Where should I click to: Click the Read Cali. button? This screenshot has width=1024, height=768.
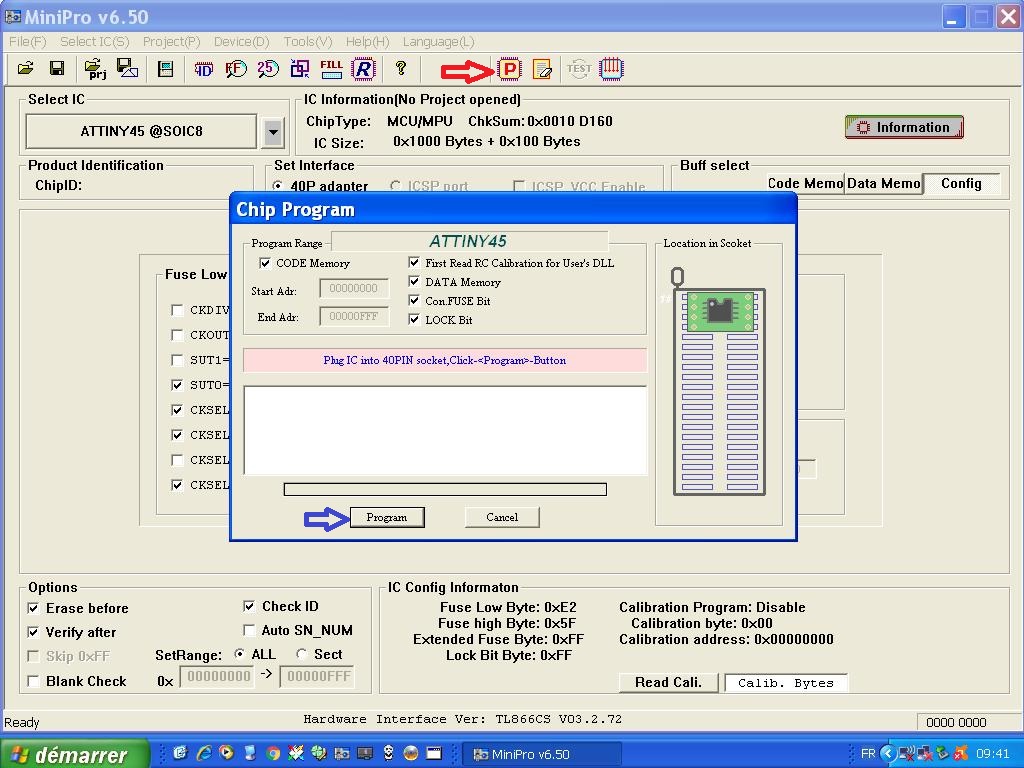pos(668,682)
